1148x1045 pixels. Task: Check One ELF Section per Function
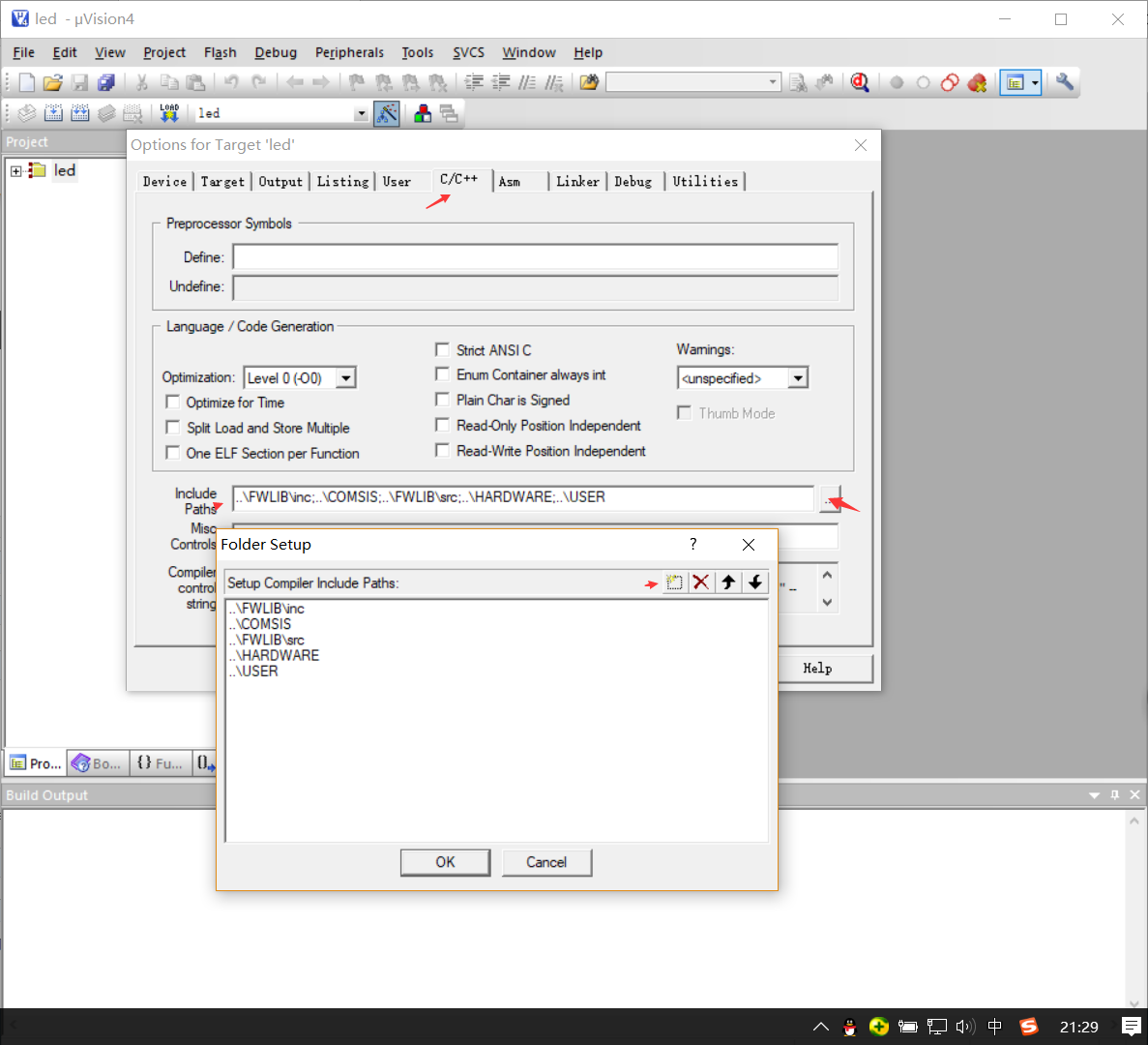(x=173, y=453)
